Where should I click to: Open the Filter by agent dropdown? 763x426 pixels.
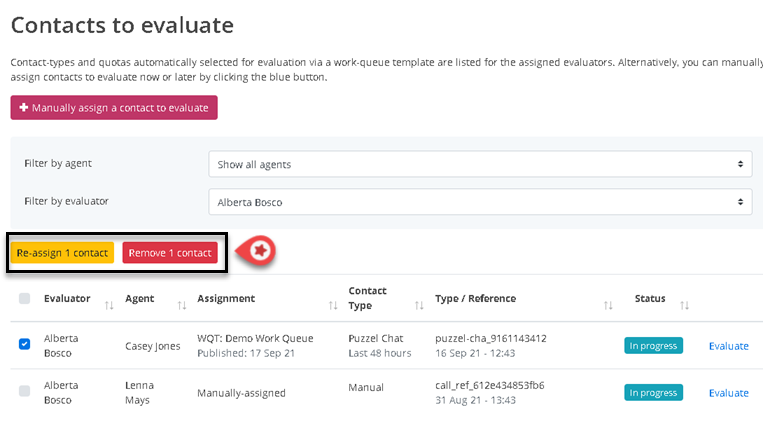pyautogui.click(x=480, y=164)
